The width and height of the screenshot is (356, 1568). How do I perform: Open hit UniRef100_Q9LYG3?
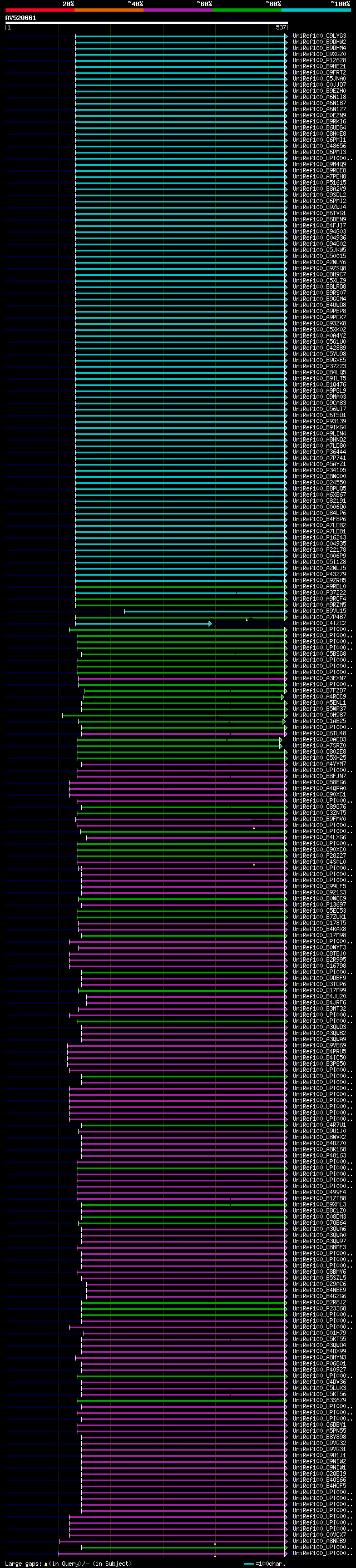pyautogui.click(x=319, y=36)
